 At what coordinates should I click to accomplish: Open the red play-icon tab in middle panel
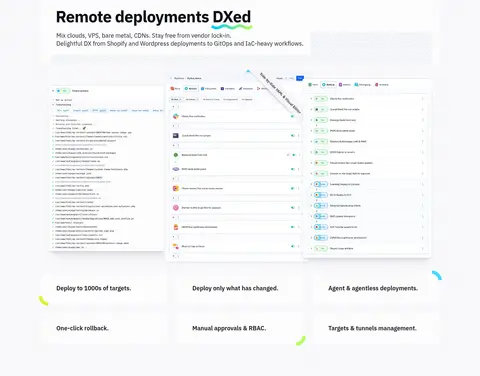(262, 89)
